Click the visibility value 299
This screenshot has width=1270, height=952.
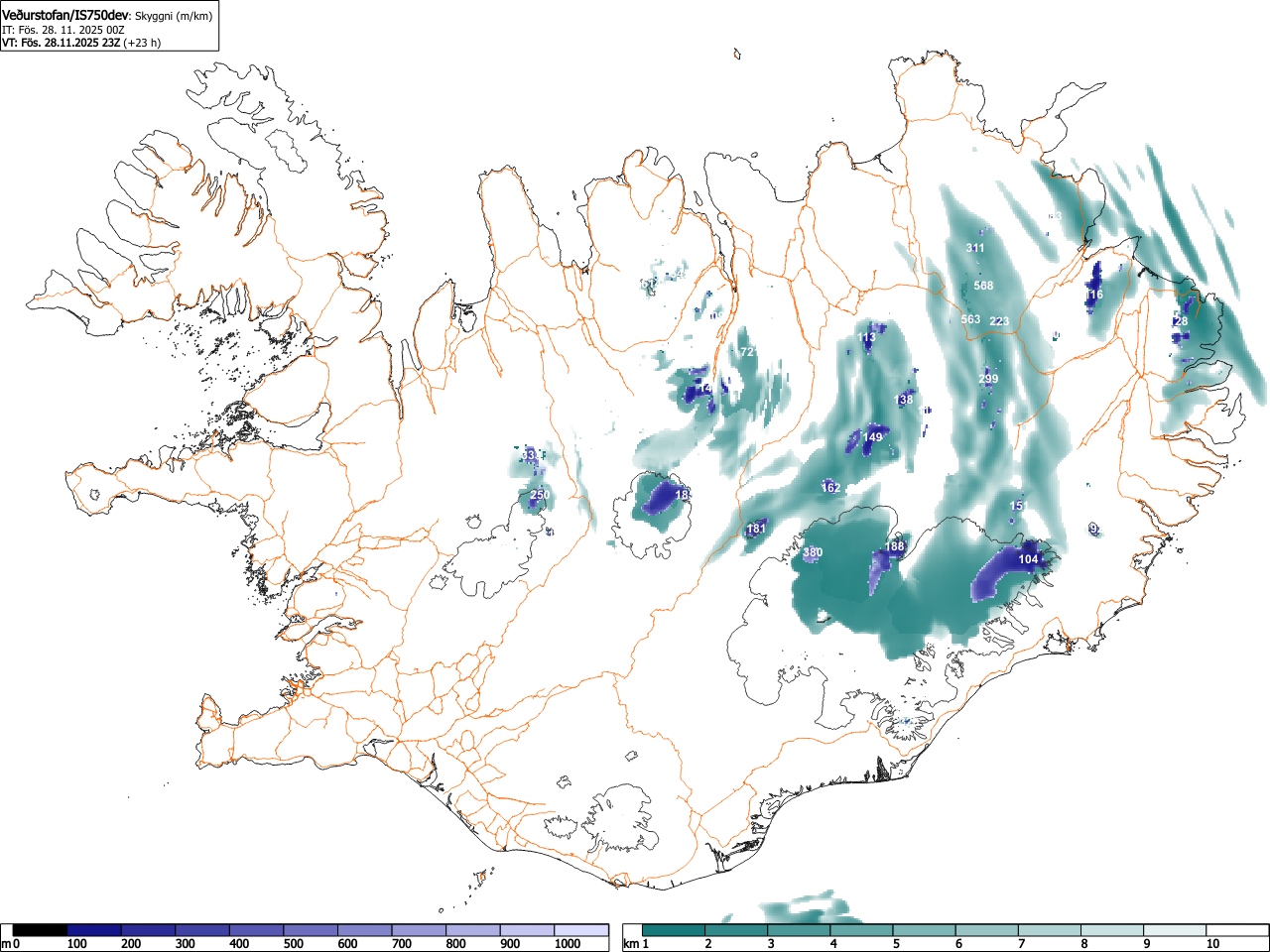pos(988,379)
